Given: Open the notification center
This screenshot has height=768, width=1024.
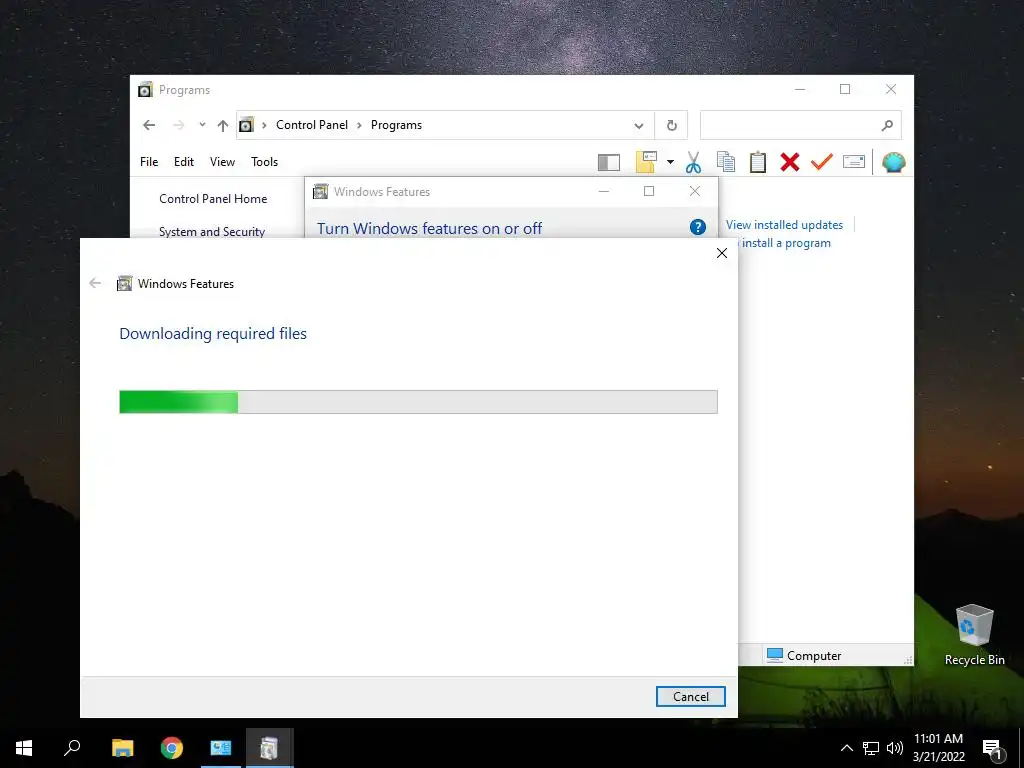Looking at the screenshot, I should click(x=993, y=748).
